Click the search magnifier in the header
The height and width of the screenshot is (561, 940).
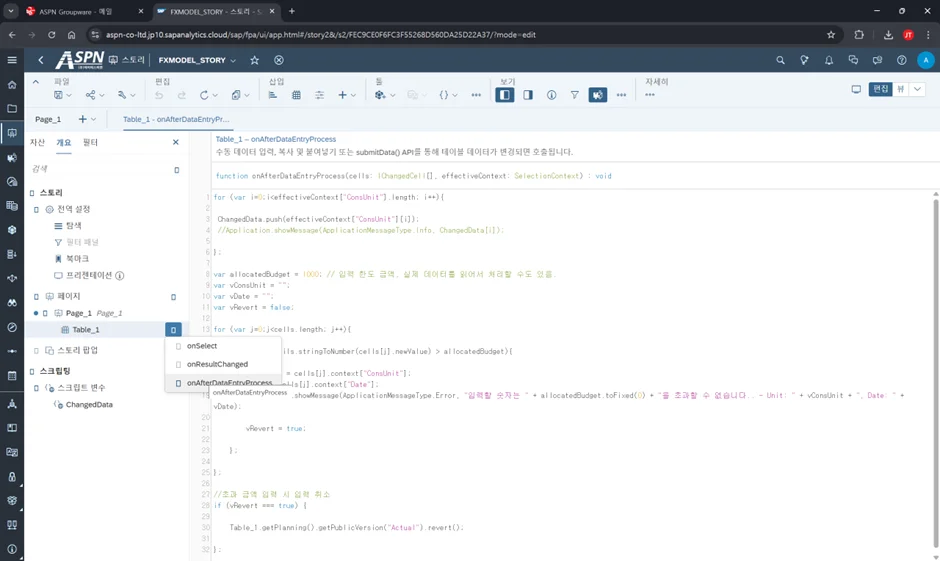click(x=780, y=60)
